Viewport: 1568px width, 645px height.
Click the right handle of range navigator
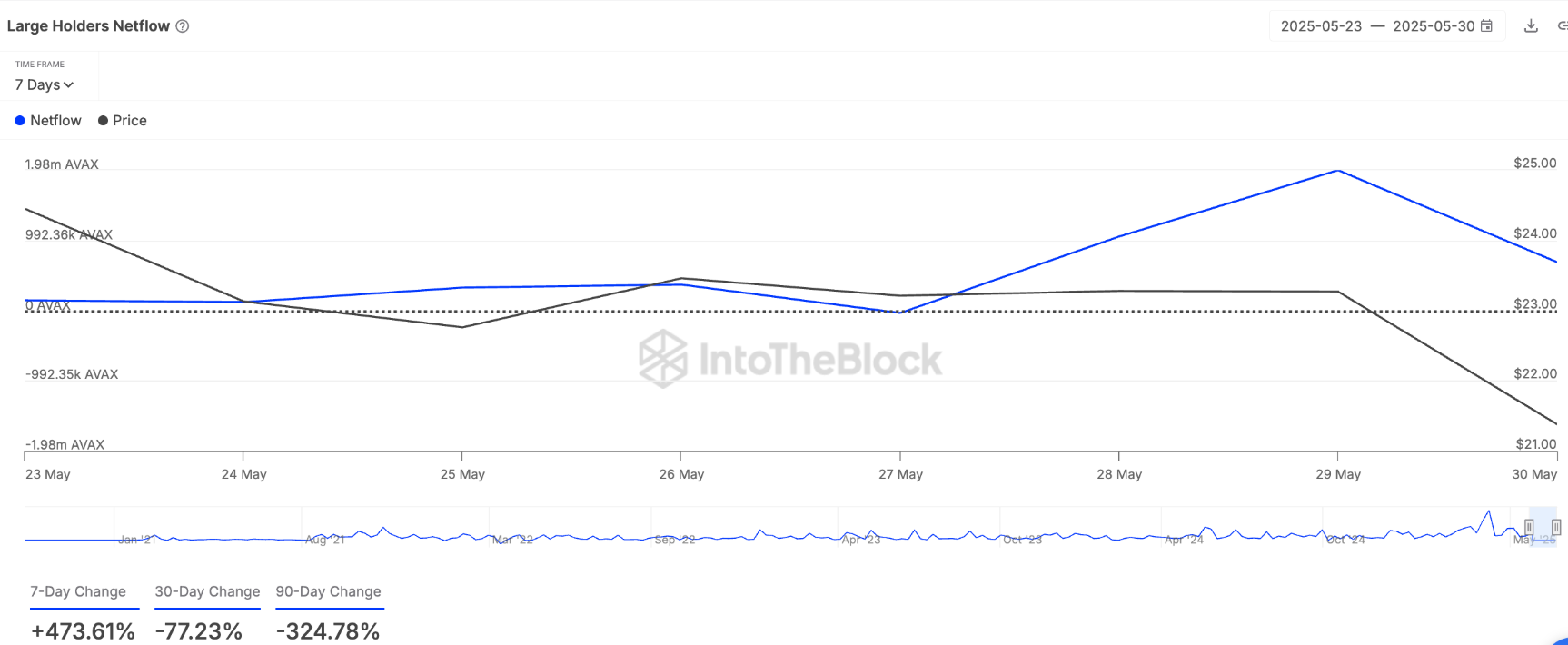tap(1556, 527)
